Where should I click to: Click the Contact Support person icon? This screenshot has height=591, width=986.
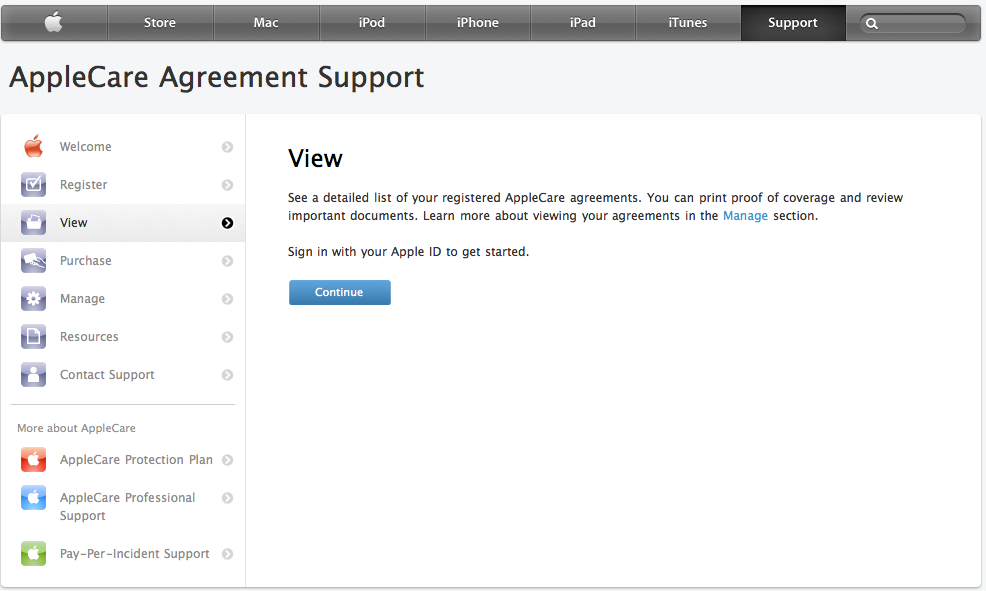[x=34, y=375]
